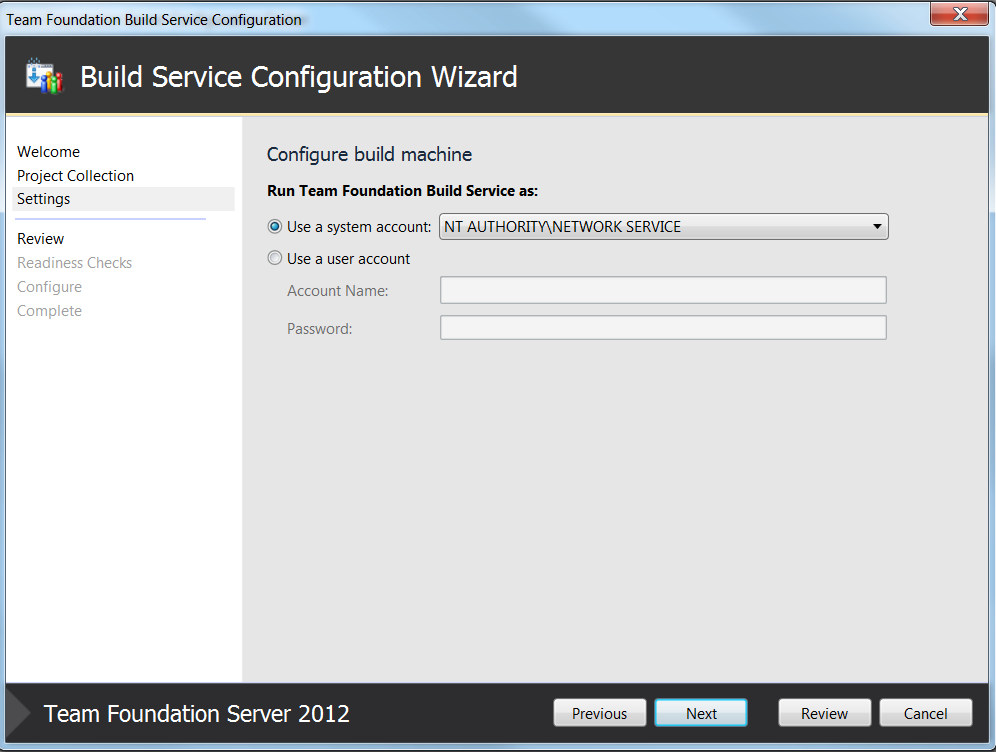
Task: Select the Complete step in sidebar
Action: [x=50, y=311]
